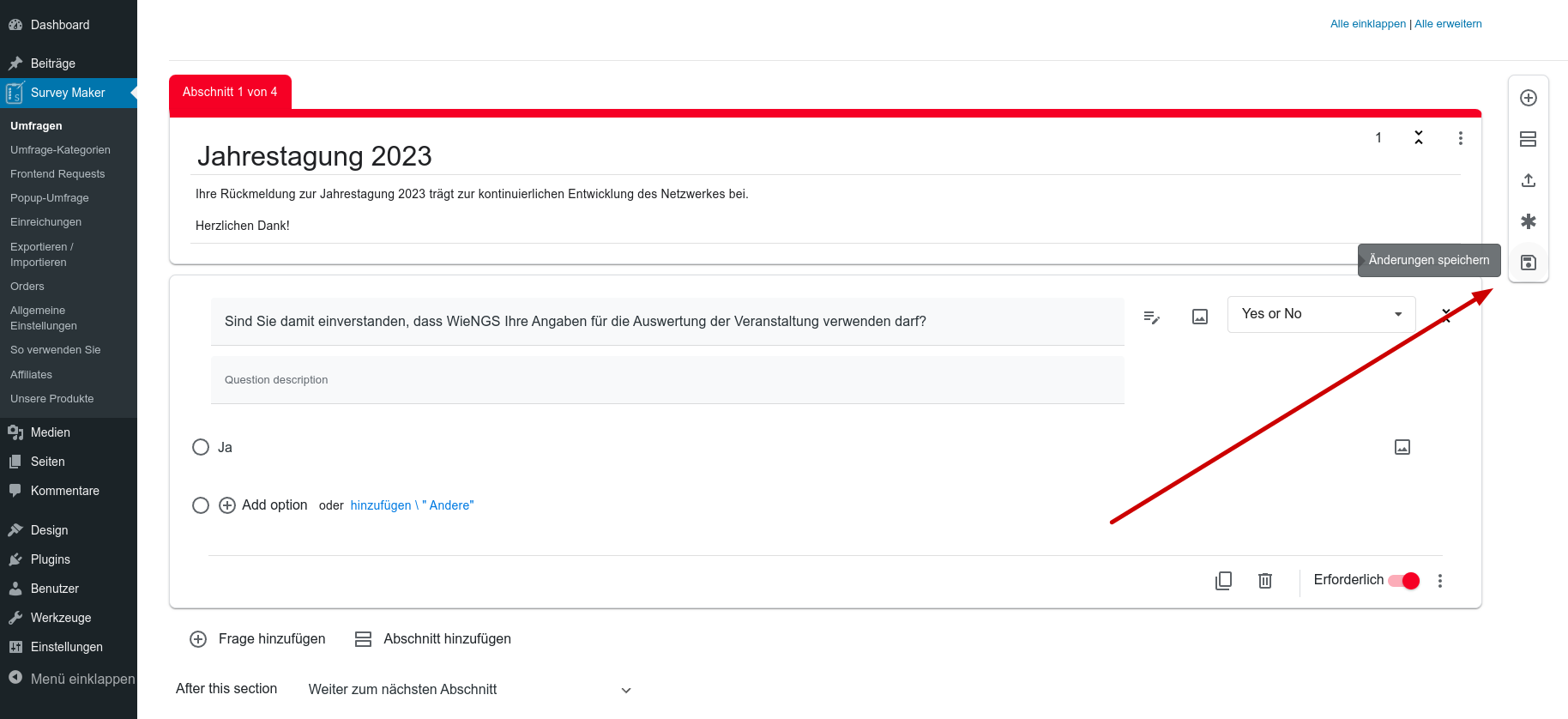Duplicate the question with the copy icon
Image resolution: width=1568 pixels, height=719 pixels.
[1223, 581]
